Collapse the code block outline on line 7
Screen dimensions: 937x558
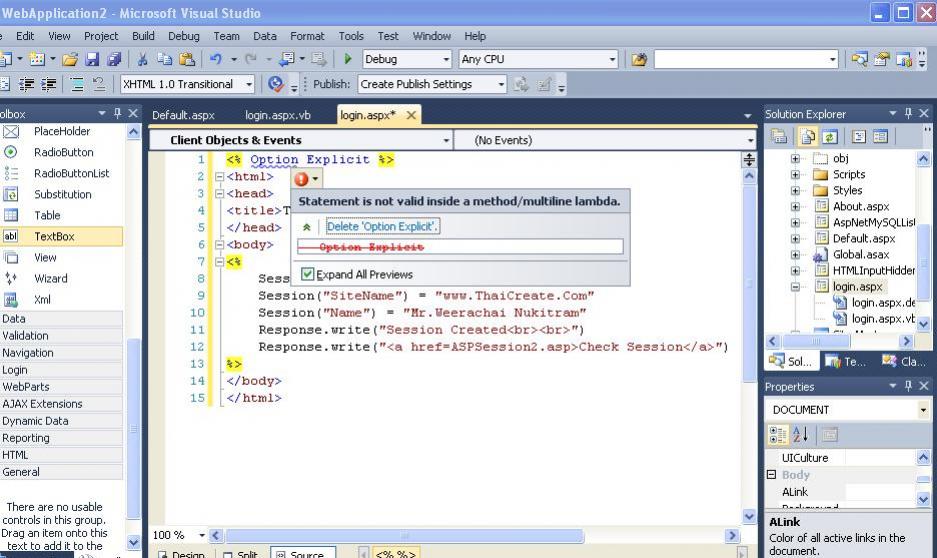(219, 262)
